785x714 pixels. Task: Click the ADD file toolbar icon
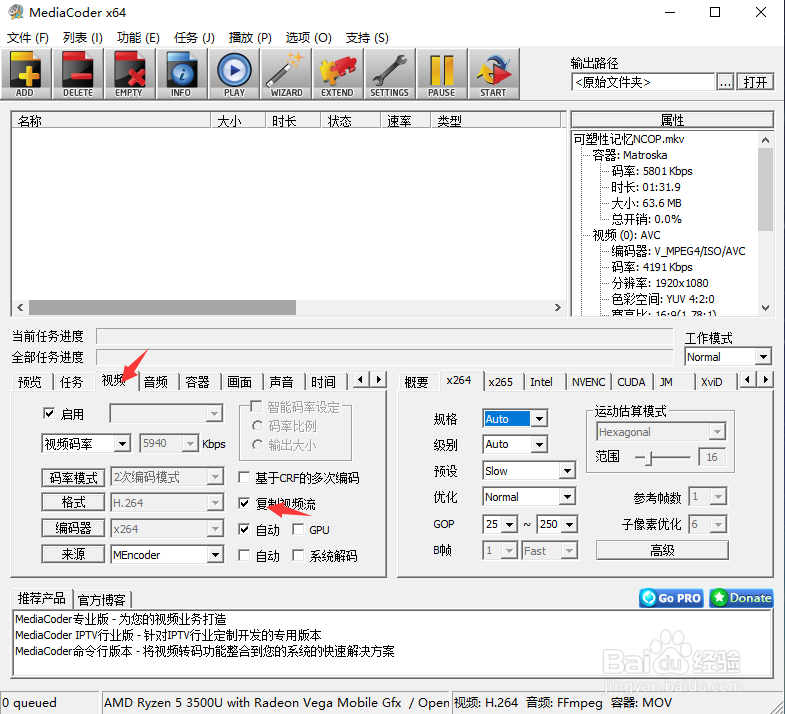(x=26, y=74)
